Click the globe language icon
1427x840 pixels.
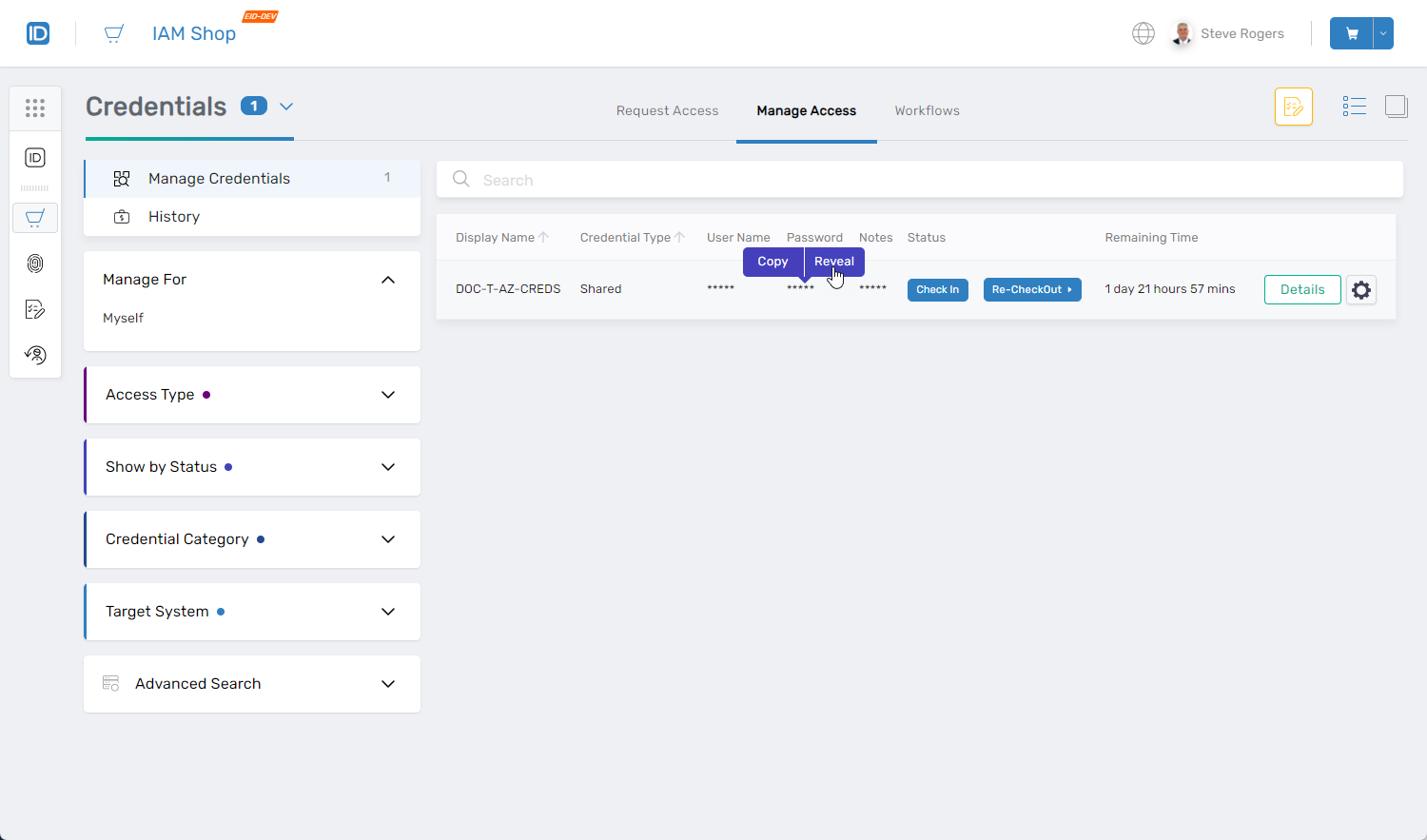pos(1143,33)
